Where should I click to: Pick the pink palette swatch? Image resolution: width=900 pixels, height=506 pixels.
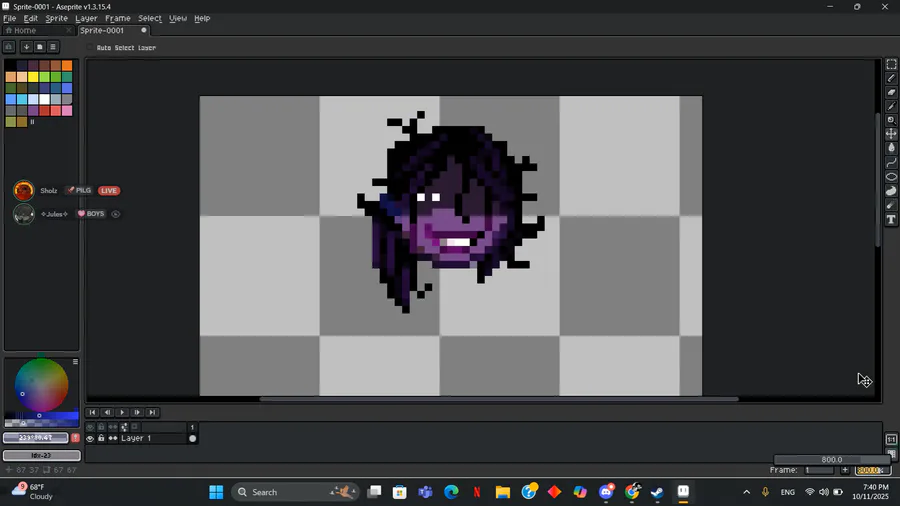[67, 111]
